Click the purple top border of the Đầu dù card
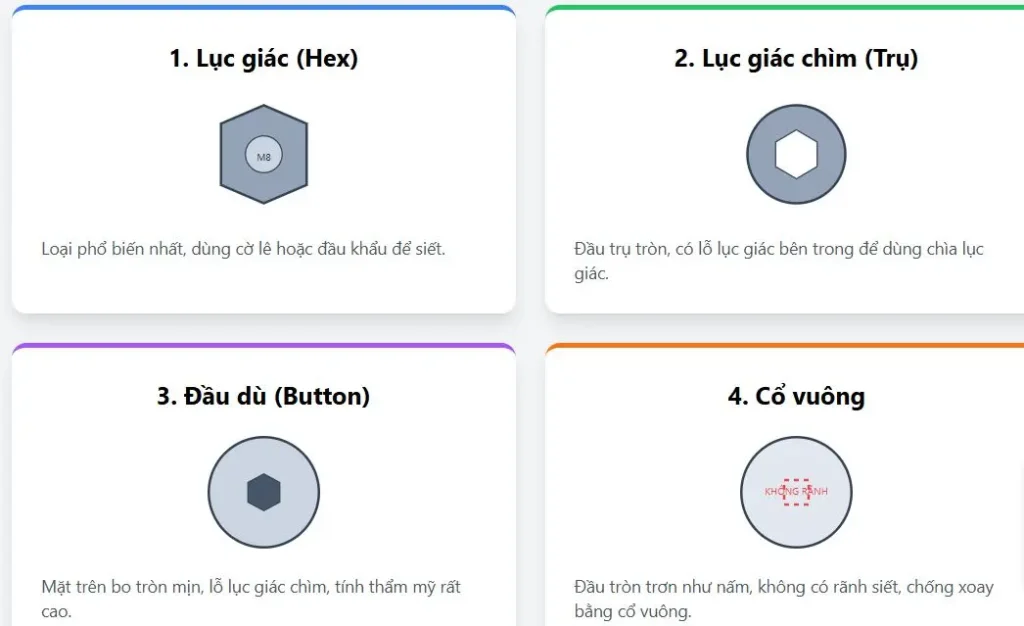This screenshot has width=1024, height=626. click(264, 346)
